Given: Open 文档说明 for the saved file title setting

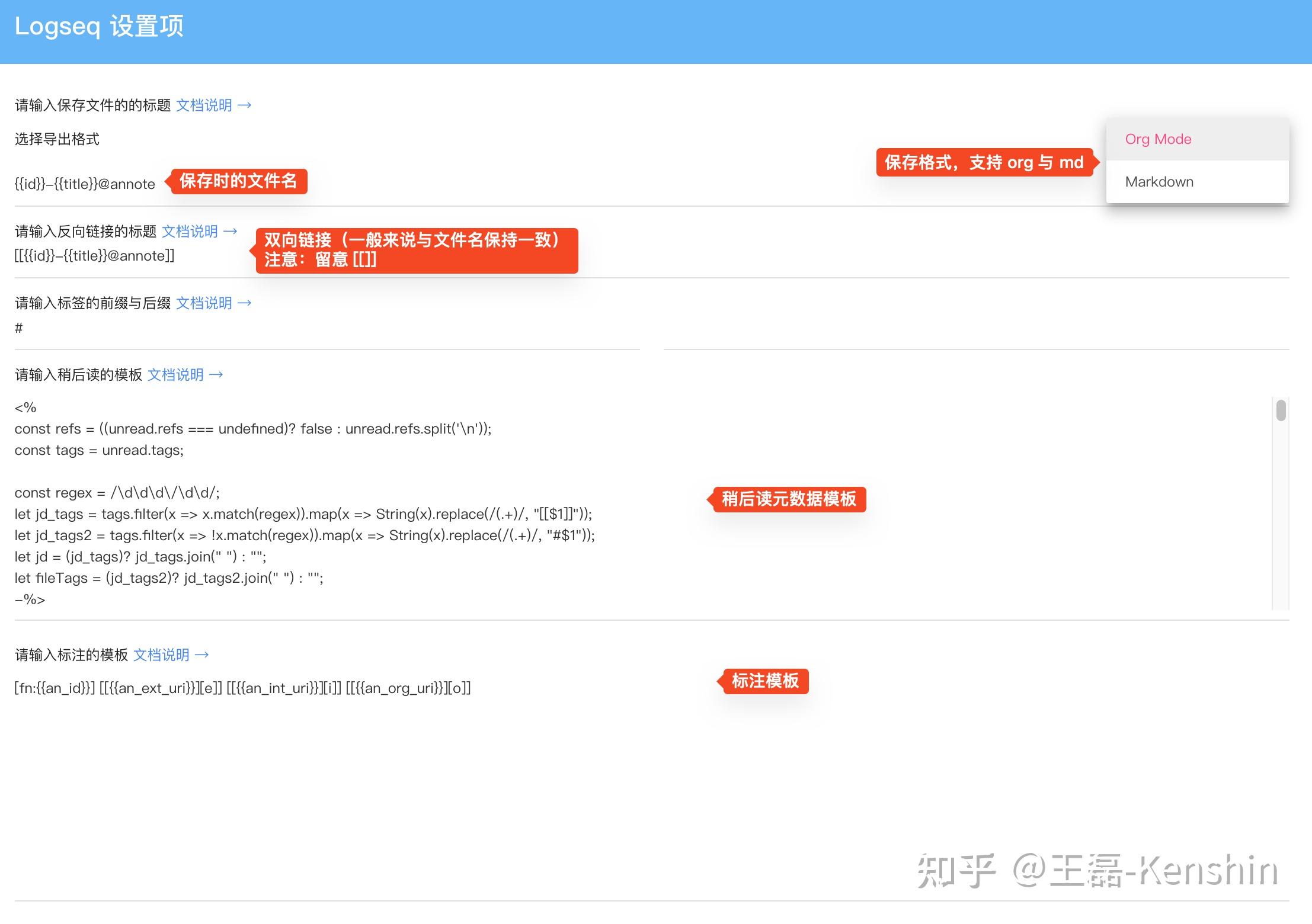Looking at the screenshot, I should (x=204, y=105).
